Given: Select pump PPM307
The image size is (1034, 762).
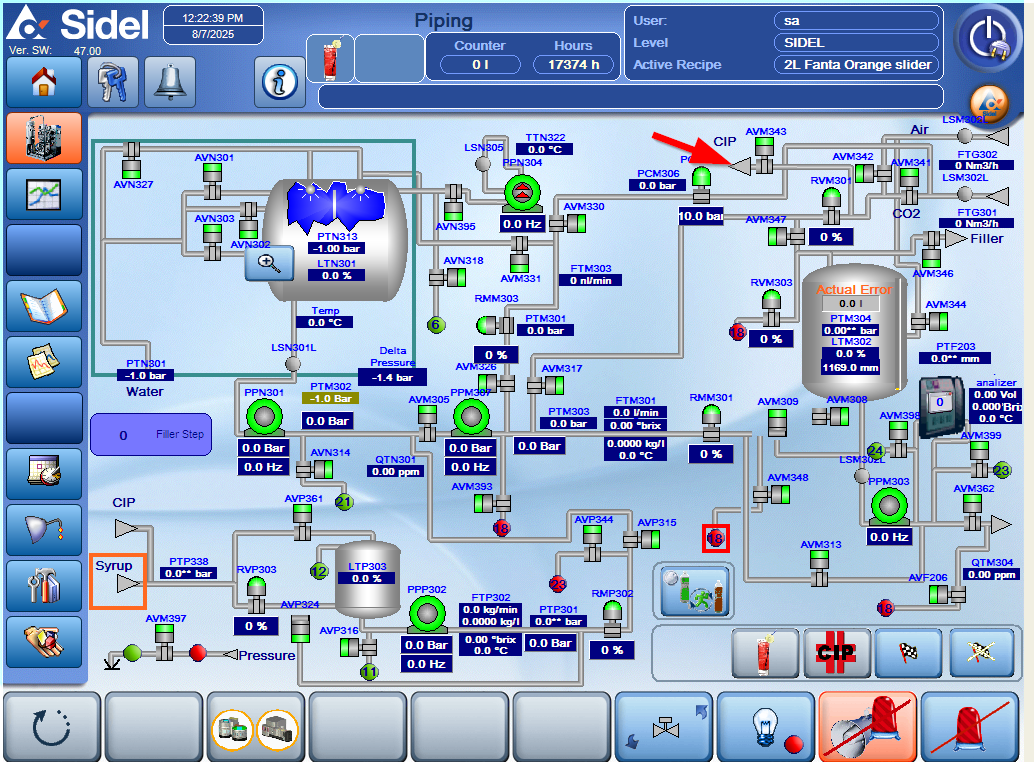Looking at the screenshot, I should click(x=471, y=418).
